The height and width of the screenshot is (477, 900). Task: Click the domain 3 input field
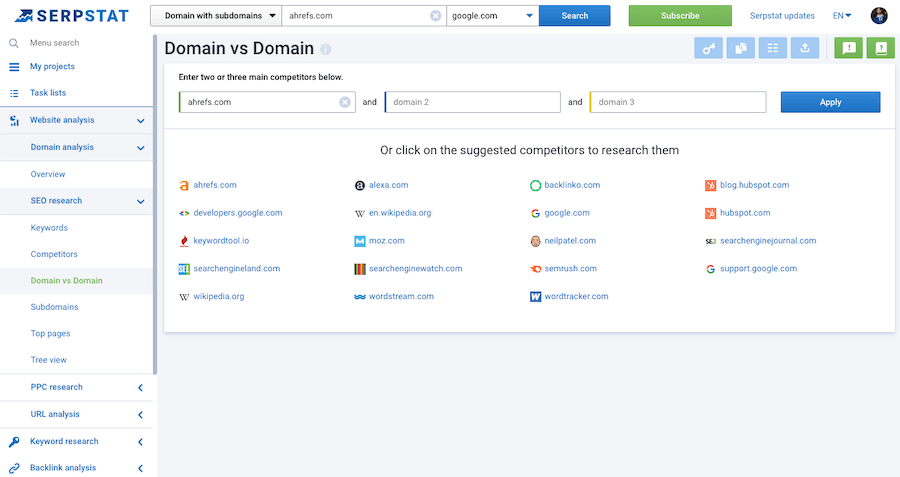678,102
